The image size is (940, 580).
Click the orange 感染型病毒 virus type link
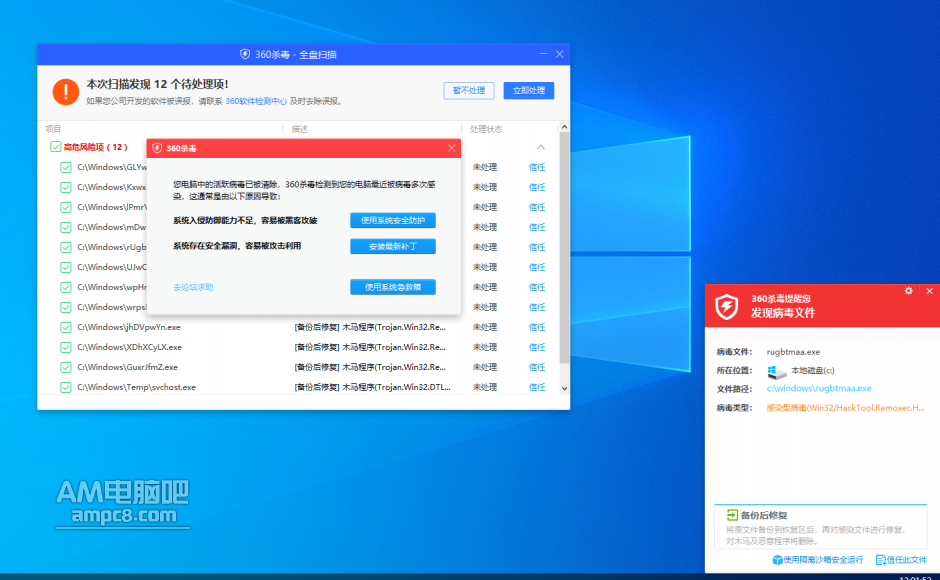point(845,408)
